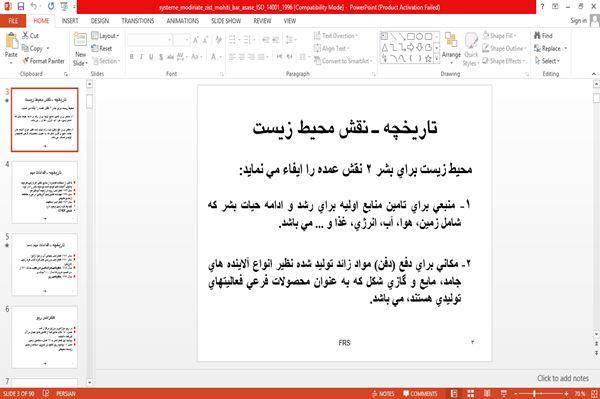Switch to the ANIMATIONS tab
The height and width of the screenshot is (399, 600).
[x=183, y=21]
